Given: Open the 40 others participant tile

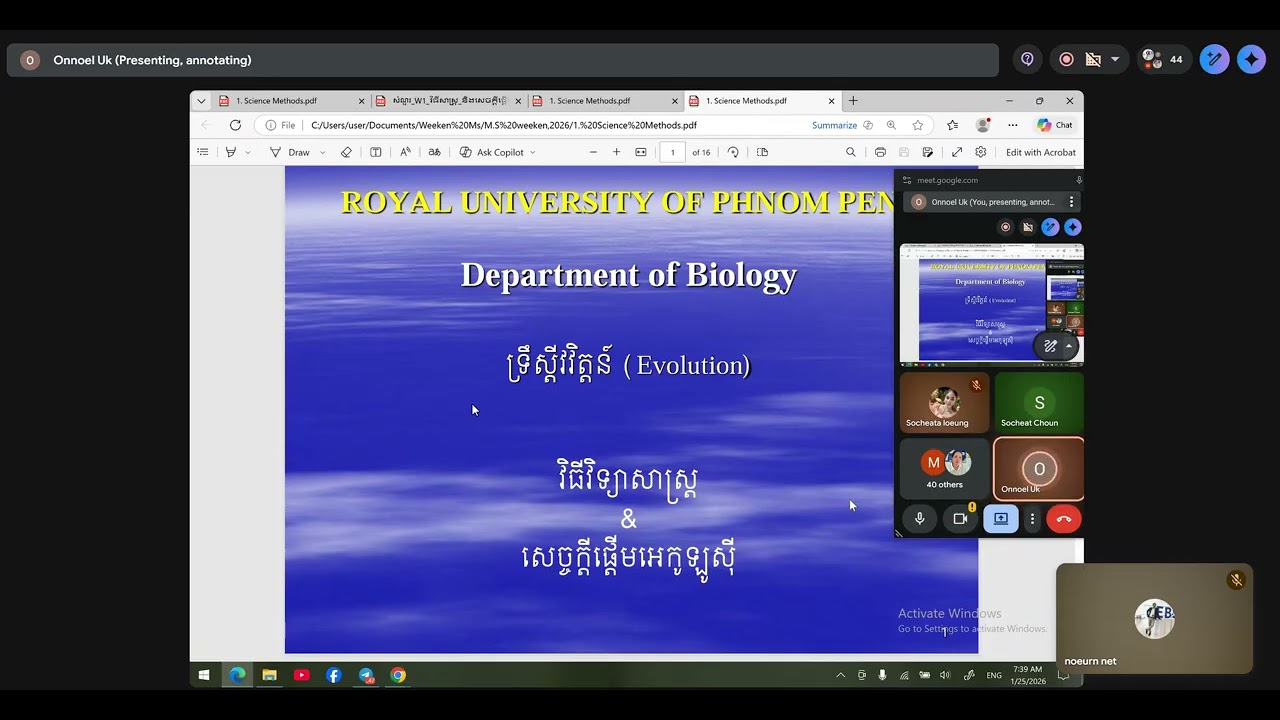Looking at the screenshot, I should coord(944,468).
